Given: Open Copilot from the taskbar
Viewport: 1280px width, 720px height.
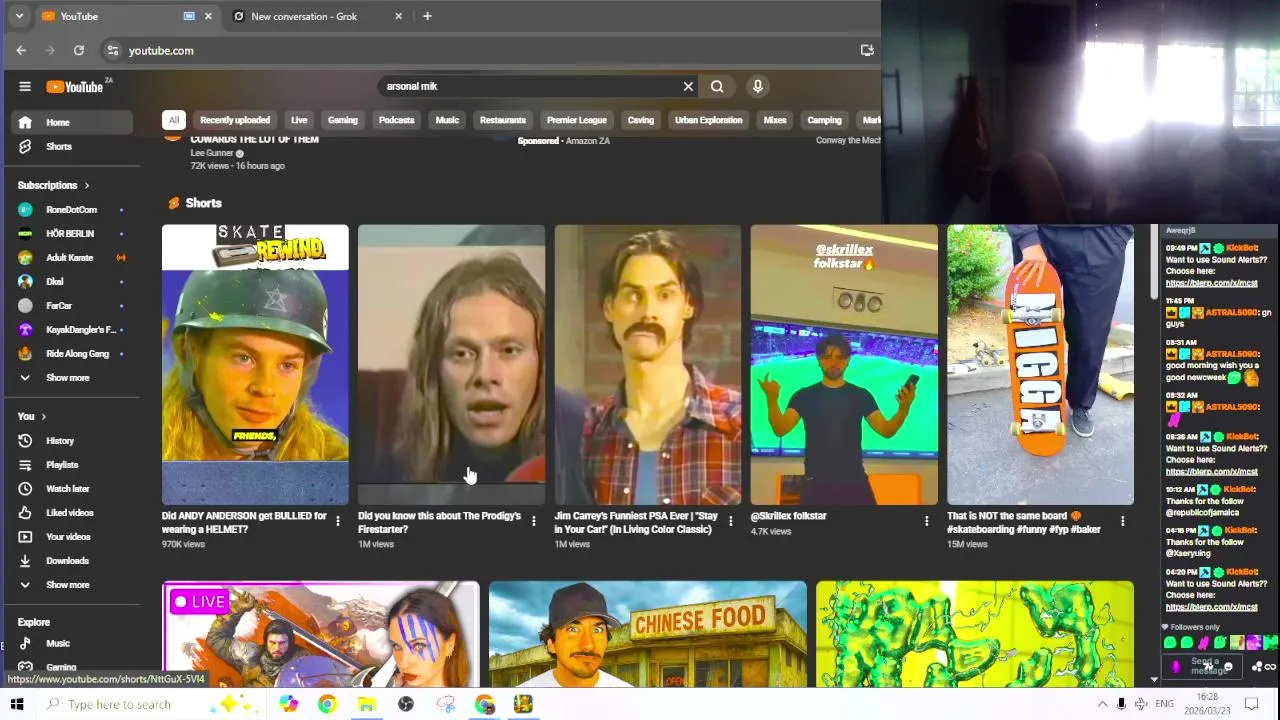Looking at the screenshot, I should 288,704.
